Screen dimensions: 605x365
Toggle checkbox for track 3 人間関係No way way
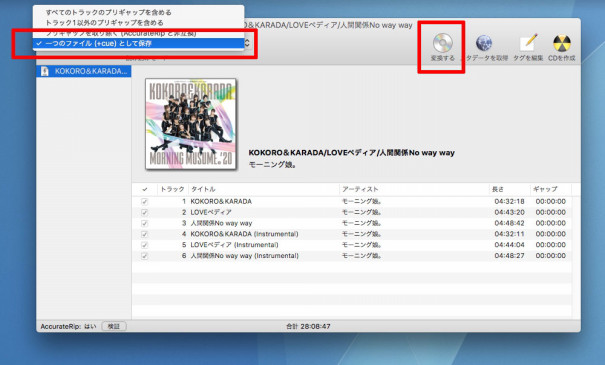[x=144, y=223]
